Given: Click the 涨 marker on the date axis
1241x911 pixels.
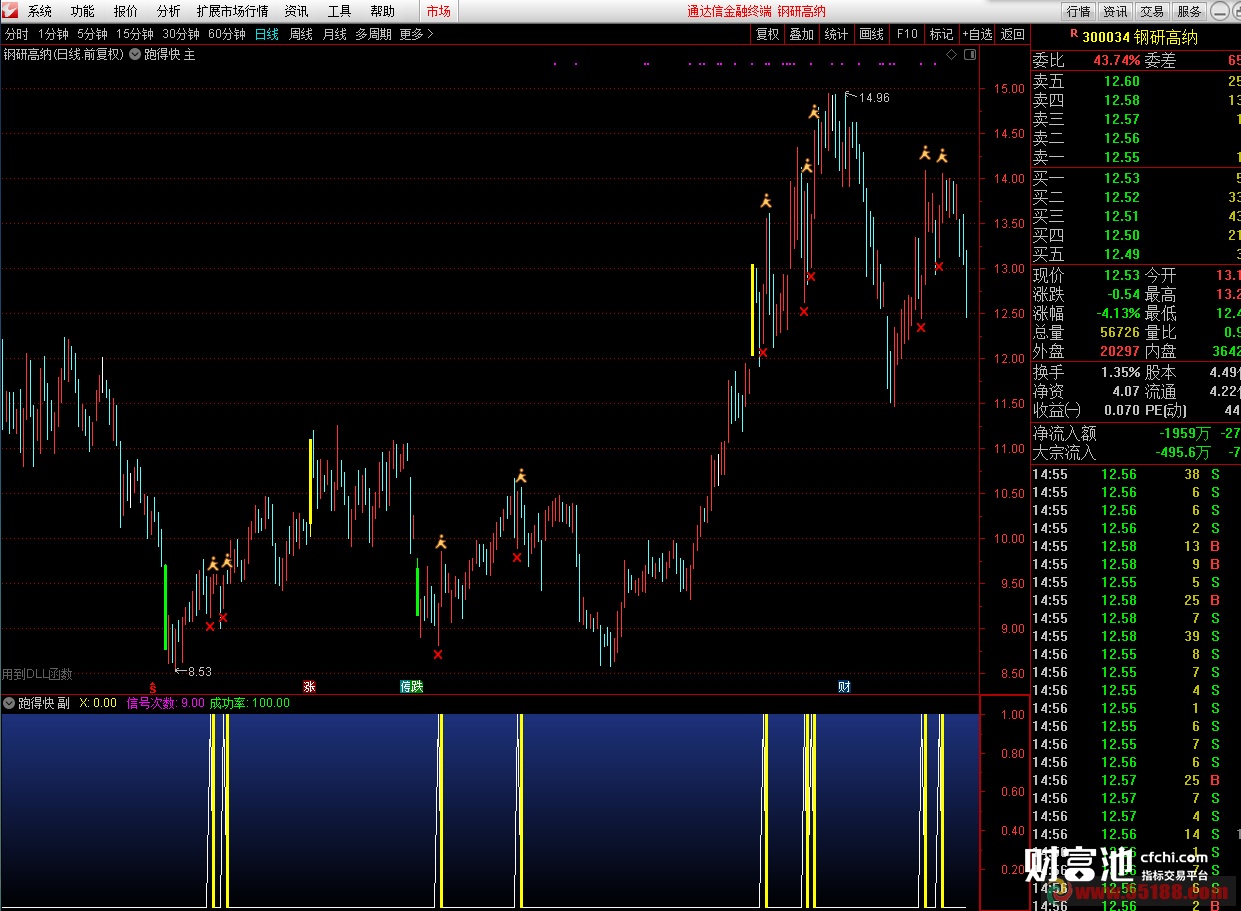Looking at the screenshot, I should click(x=309, y=687).
